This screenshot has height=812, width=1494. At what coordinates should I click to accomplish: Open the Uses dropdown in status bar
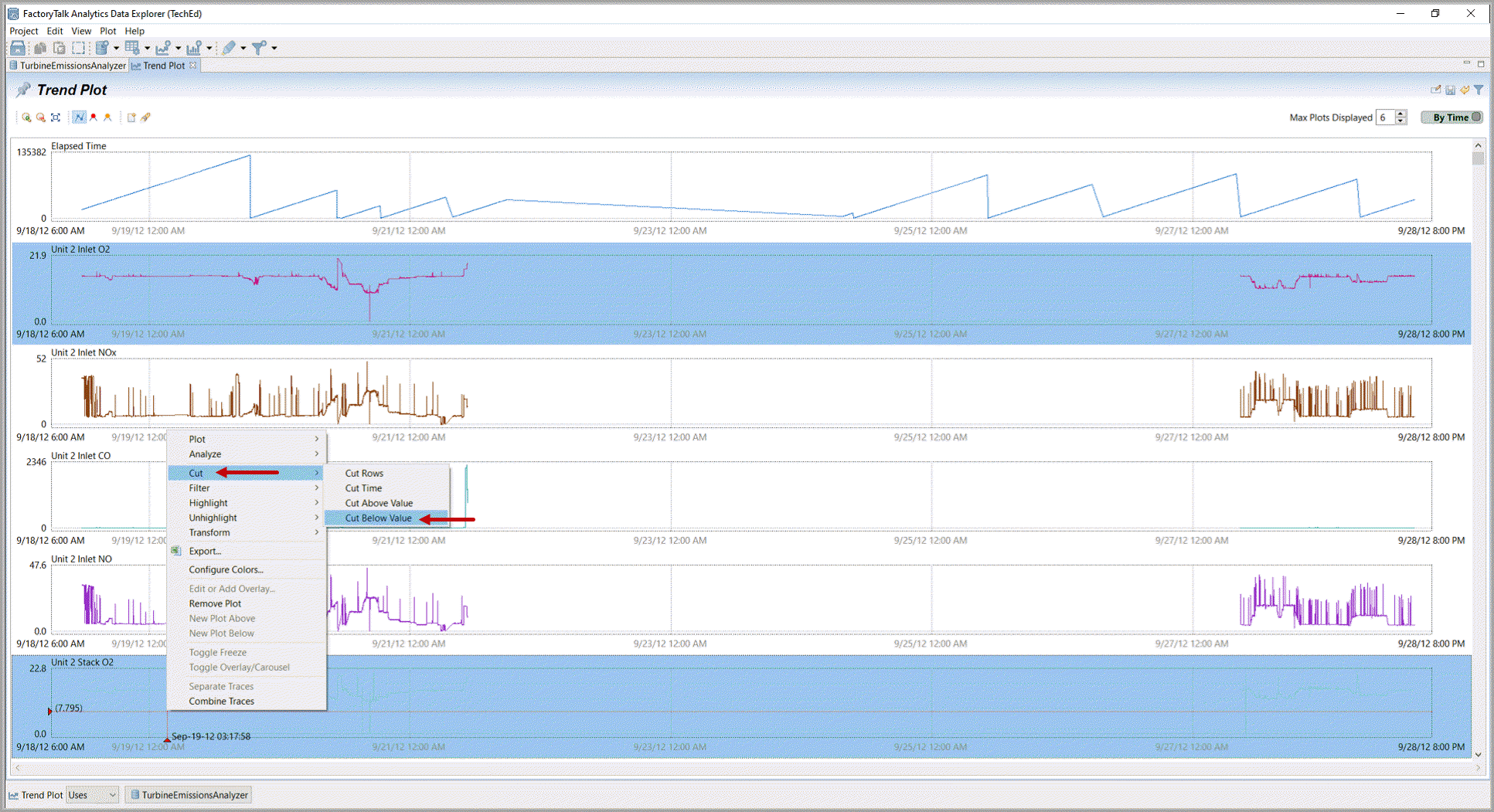coord(92,795)
